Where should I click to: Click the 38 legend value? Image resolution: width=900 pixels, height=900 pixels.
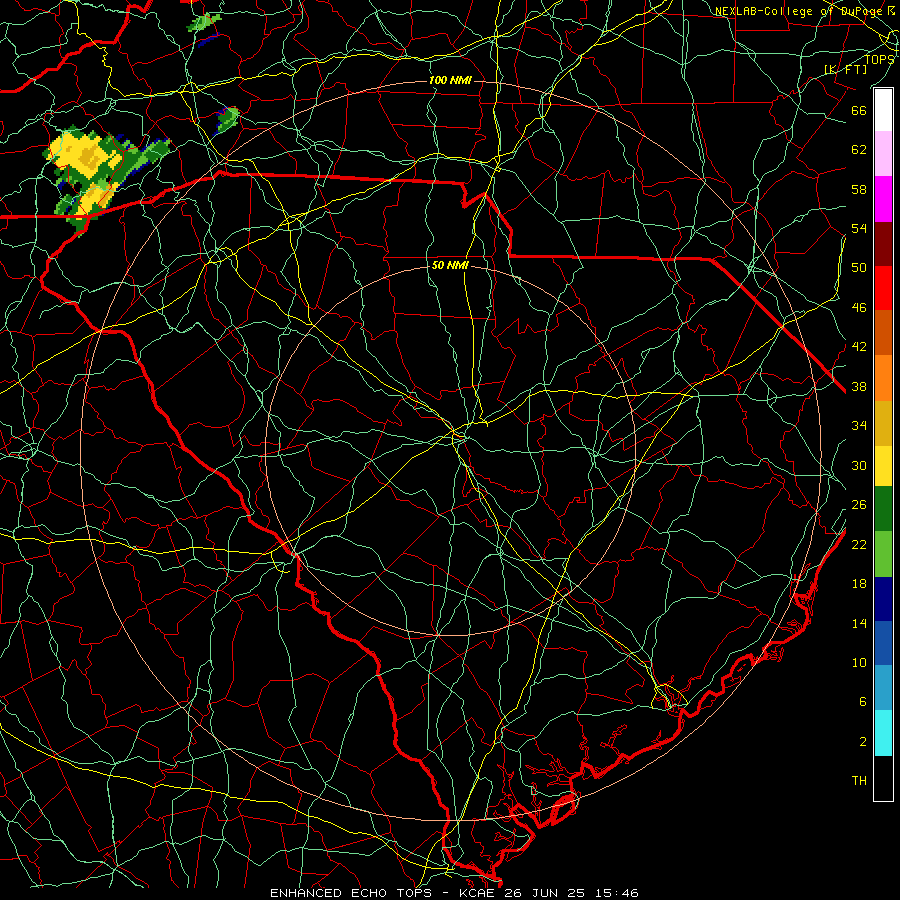[x=859, y=386]
